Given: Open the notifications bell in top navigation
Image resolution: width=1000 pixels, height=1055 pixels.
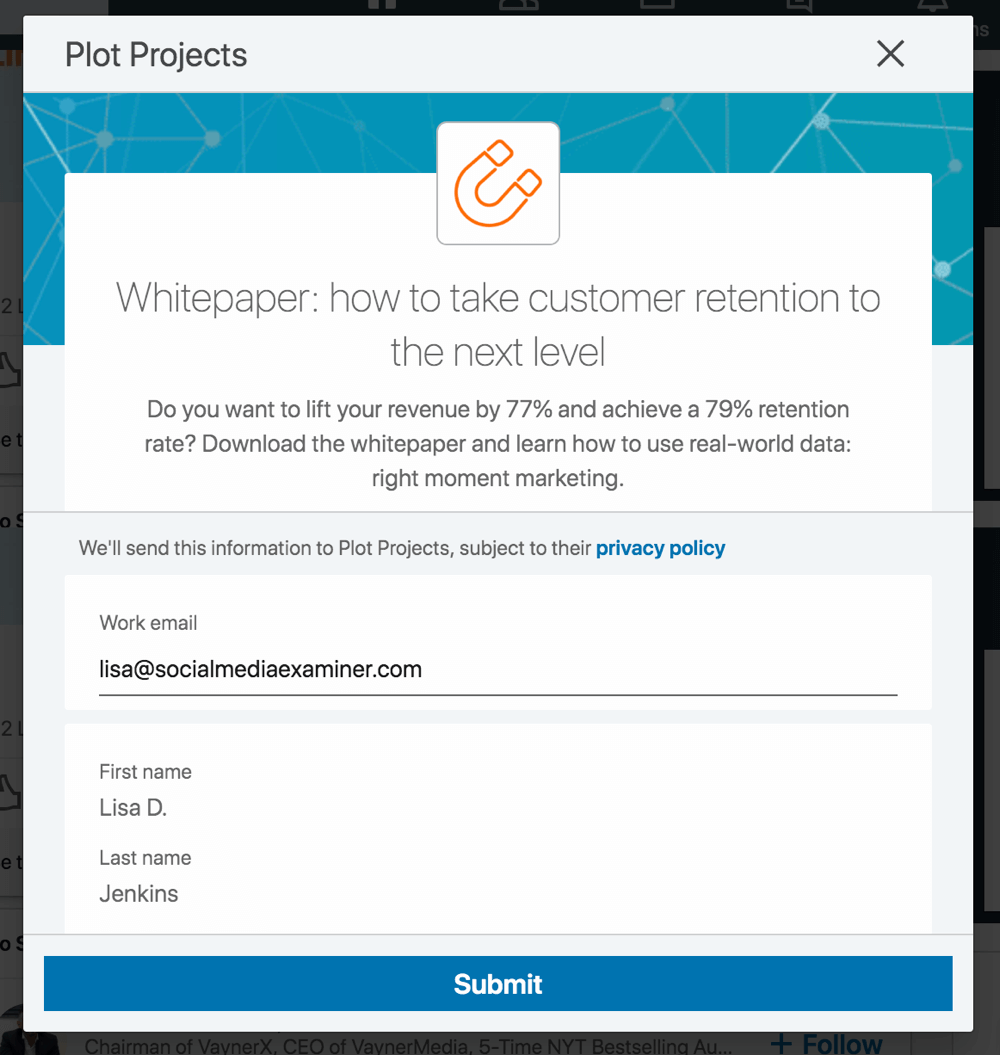Looking at the screenshot, I should coord(934,6).
